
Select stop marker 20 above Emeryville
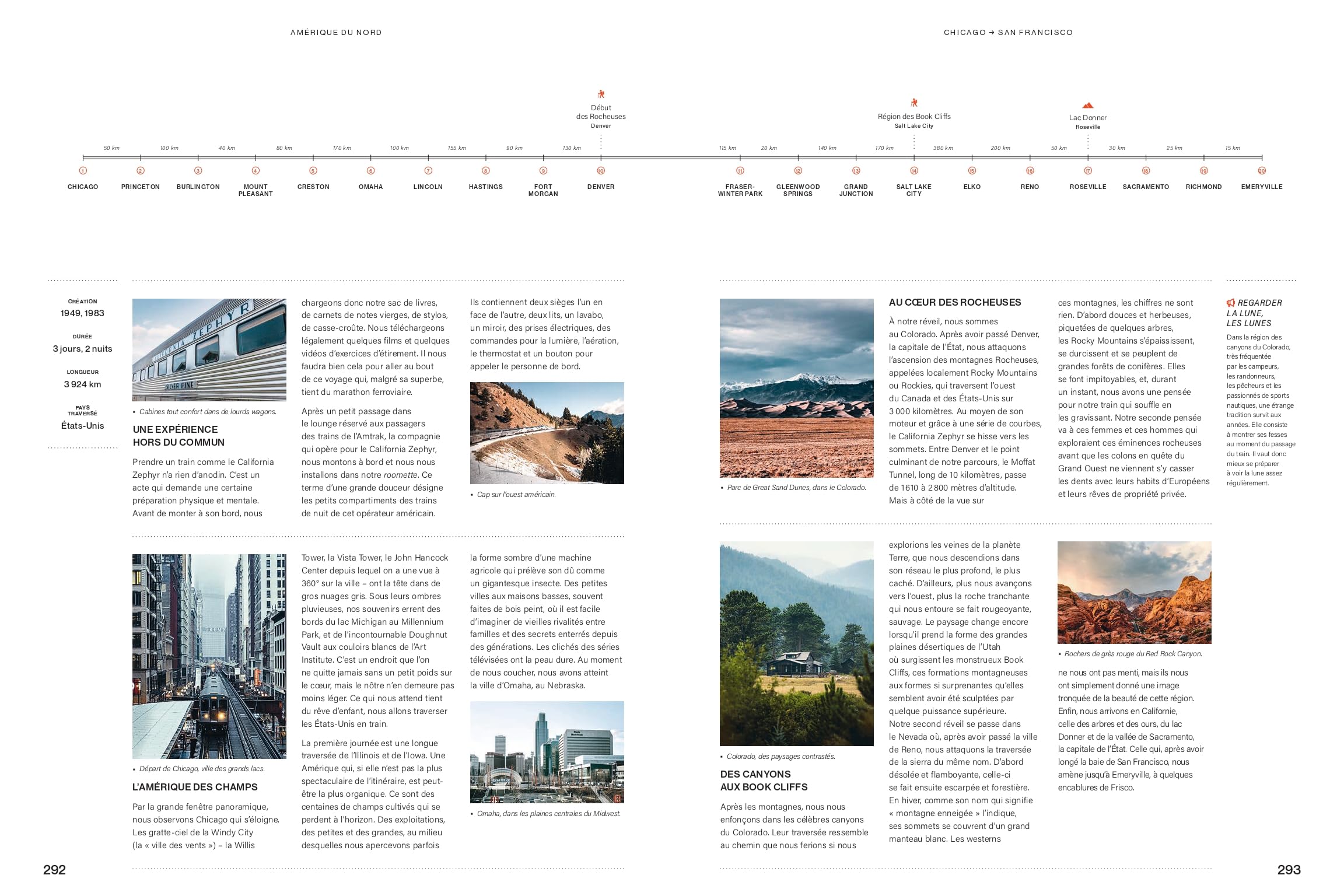pos(1262,171)
